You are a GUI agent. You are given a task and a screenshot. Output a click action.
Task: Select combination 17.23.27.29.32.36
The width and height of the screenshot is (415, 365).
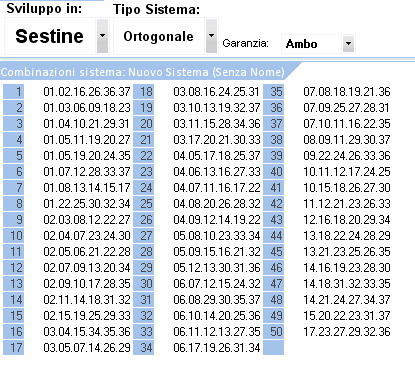347,332
